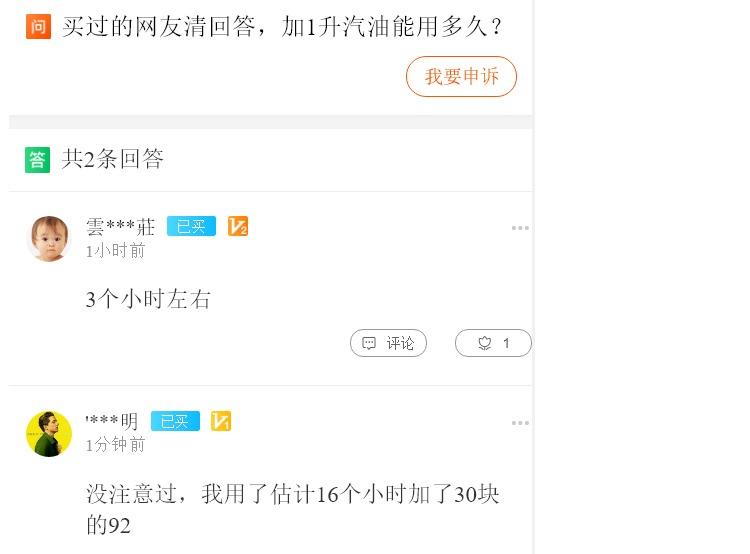Open the profile of username 雲***莊

click(120, 227)
